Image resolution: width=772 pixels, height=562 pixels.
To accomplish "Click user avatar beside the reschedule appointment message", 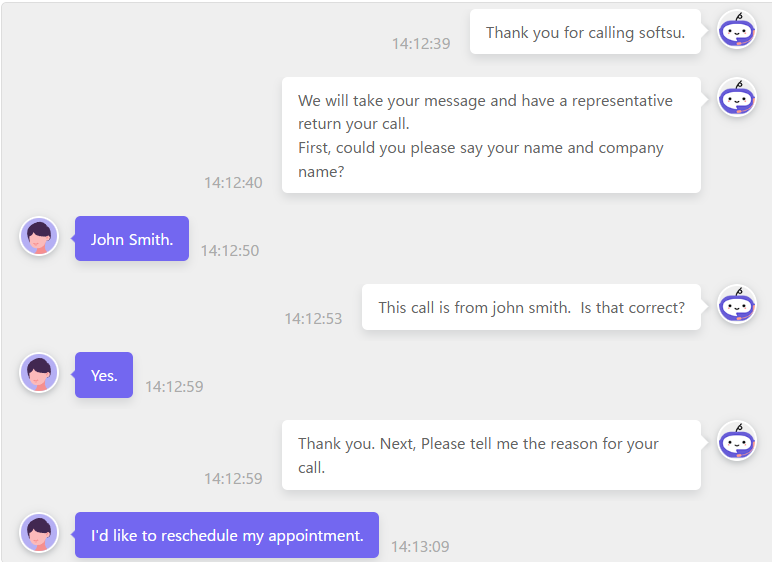I will point(39,533).
